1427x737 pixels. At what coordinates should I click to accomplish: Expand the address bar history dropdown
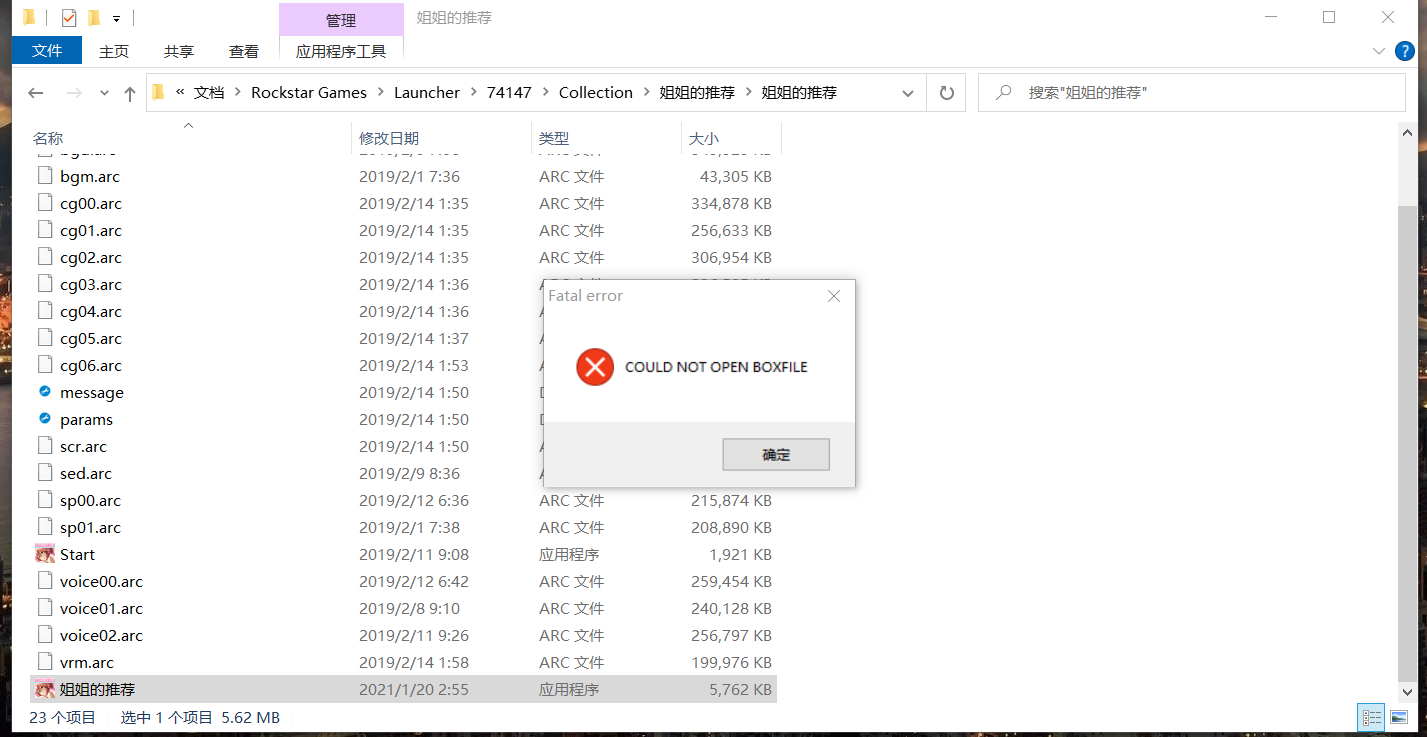coord(907,92)
